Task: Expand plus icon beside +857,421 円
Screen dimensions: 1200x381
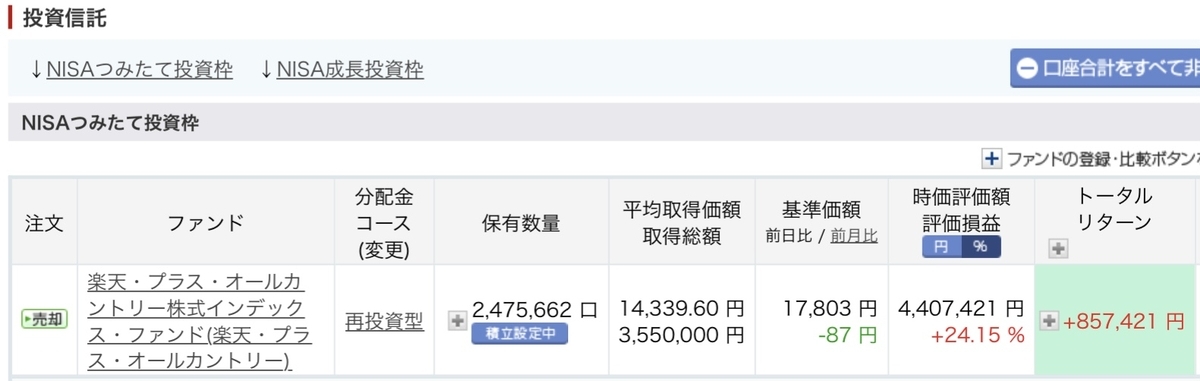Action: pyautogui.click(x=1050, y=321)
